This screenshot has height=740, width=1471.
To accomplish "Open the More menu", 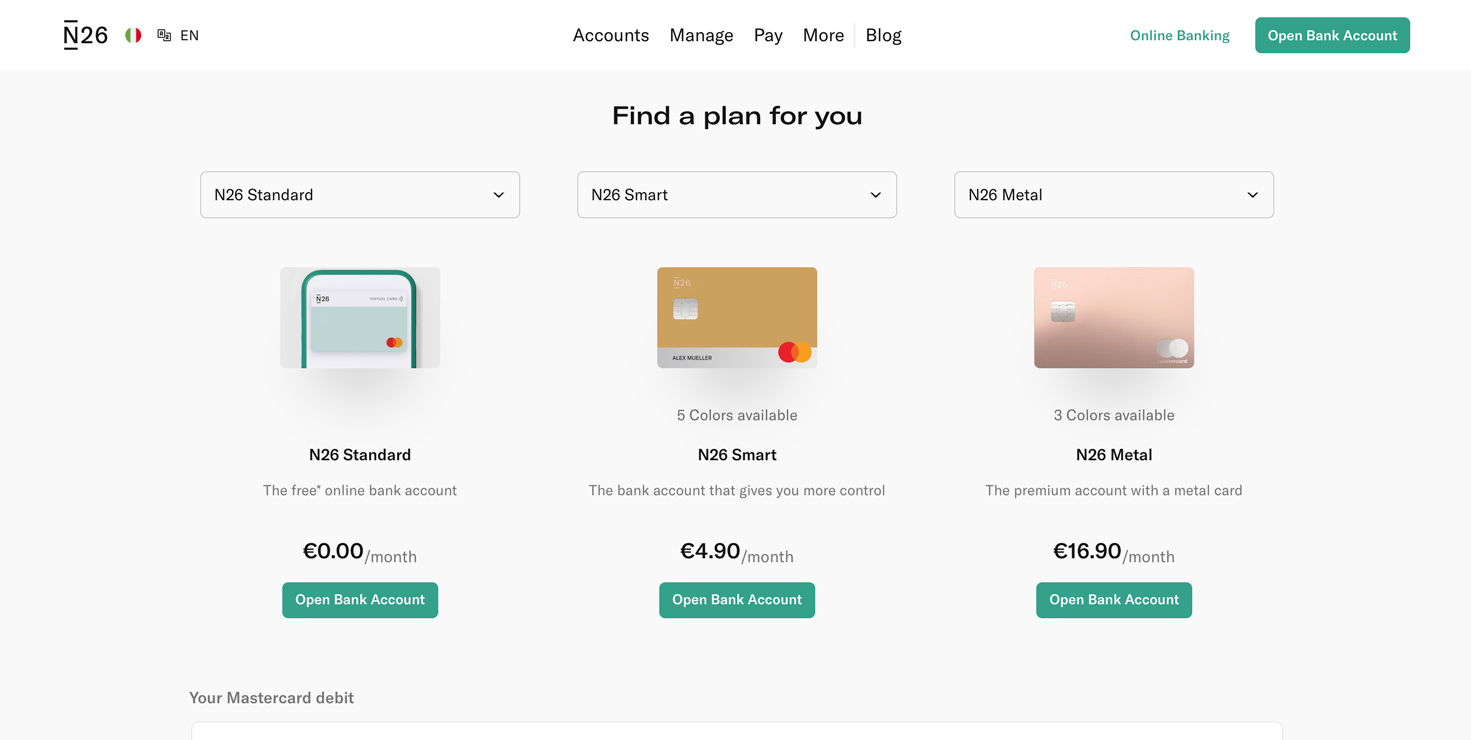I will (823, 35).
